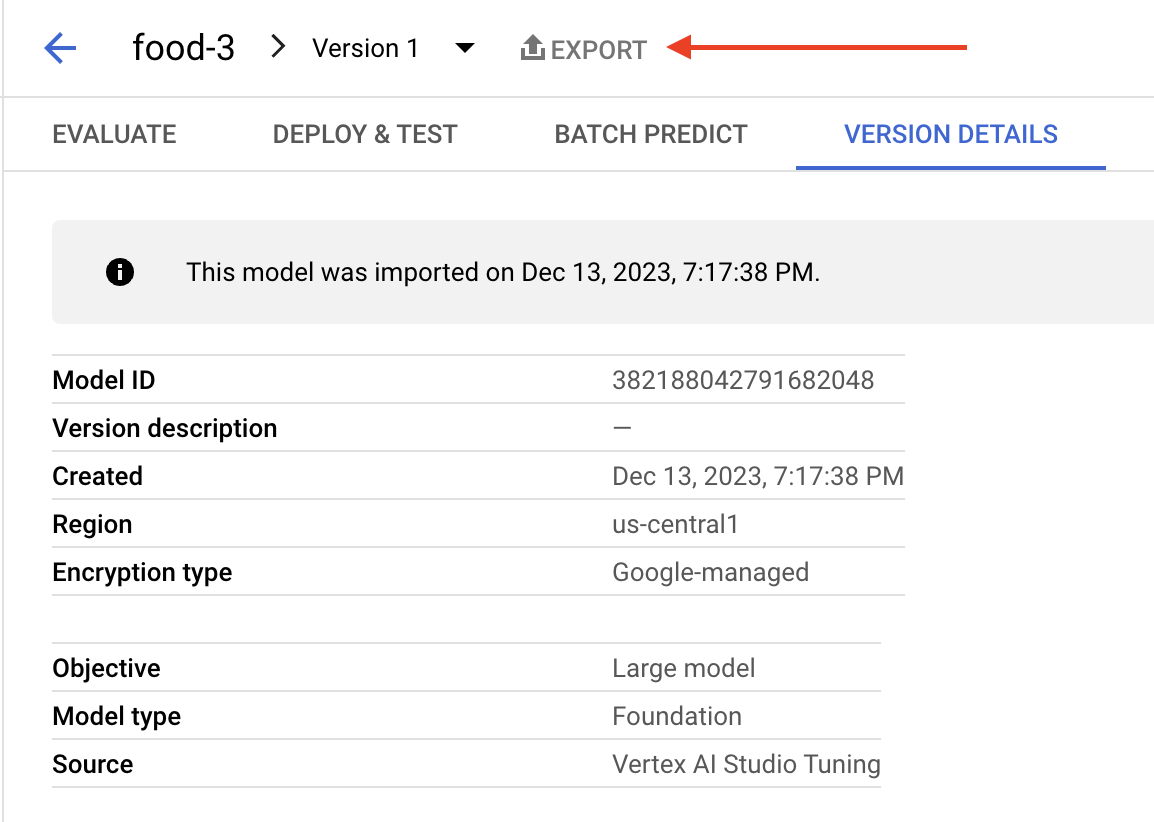Click the Foundation value

tap(677, 716)
